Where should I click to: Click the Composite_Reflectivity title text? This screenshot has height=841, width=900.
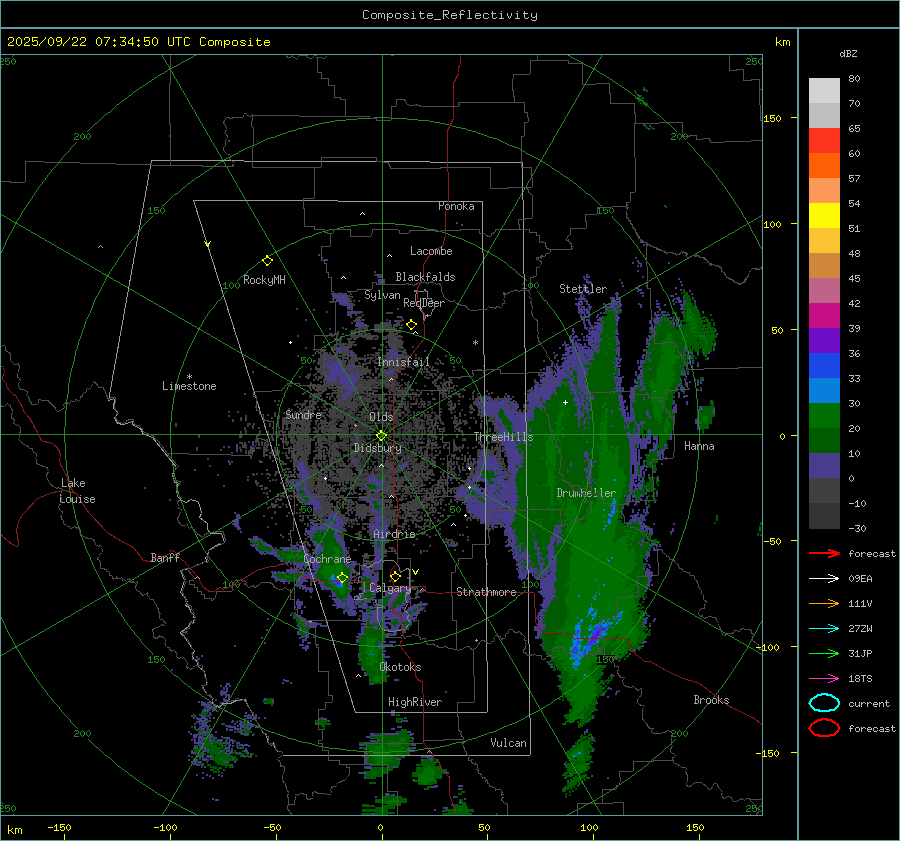pos(450,15)
